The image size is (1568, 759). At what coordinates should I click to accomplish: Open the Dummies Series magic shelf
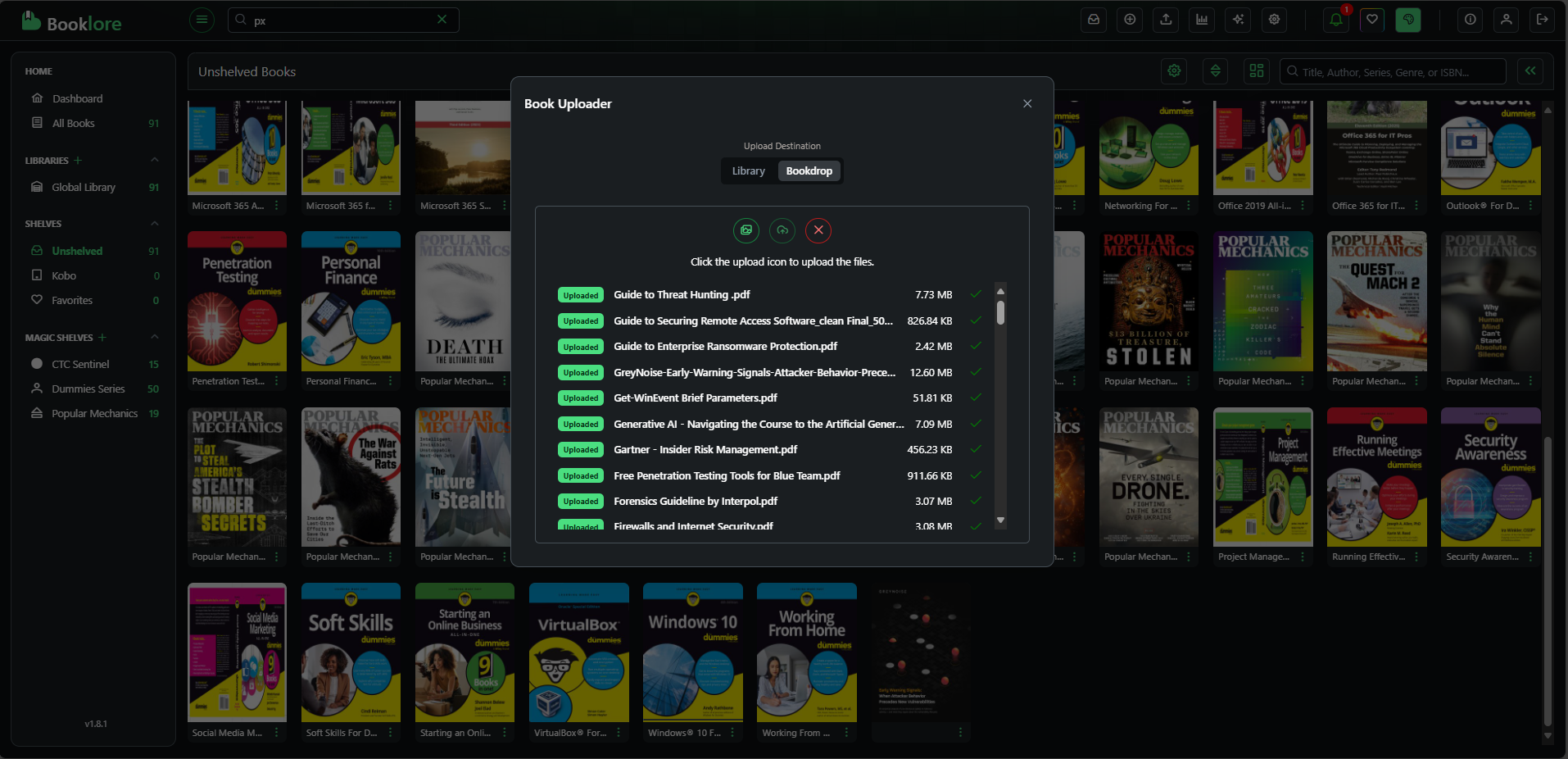tap(88, 389)
